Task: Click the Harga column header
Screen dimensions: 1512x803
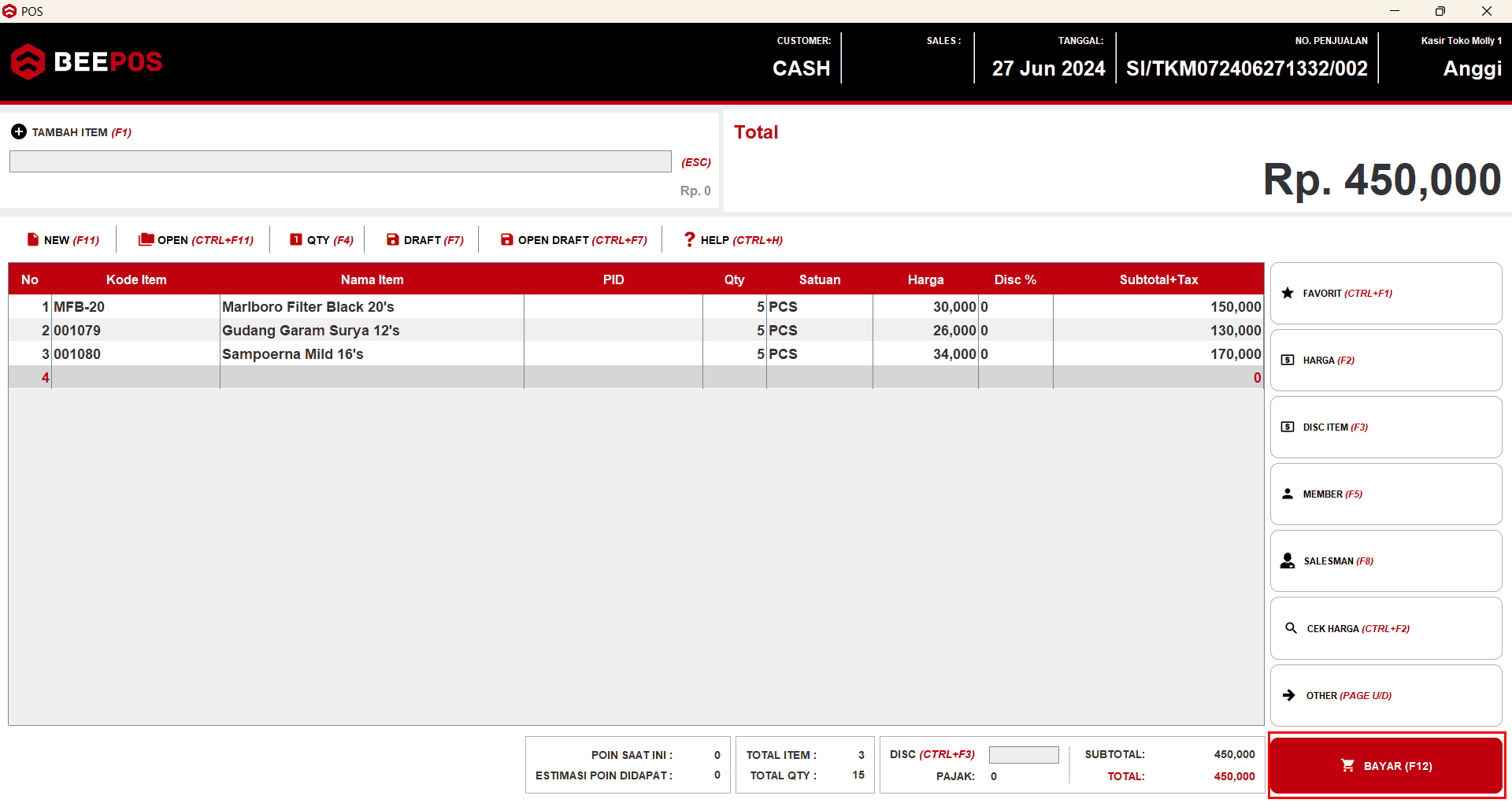Action: [x=925, y=279]
